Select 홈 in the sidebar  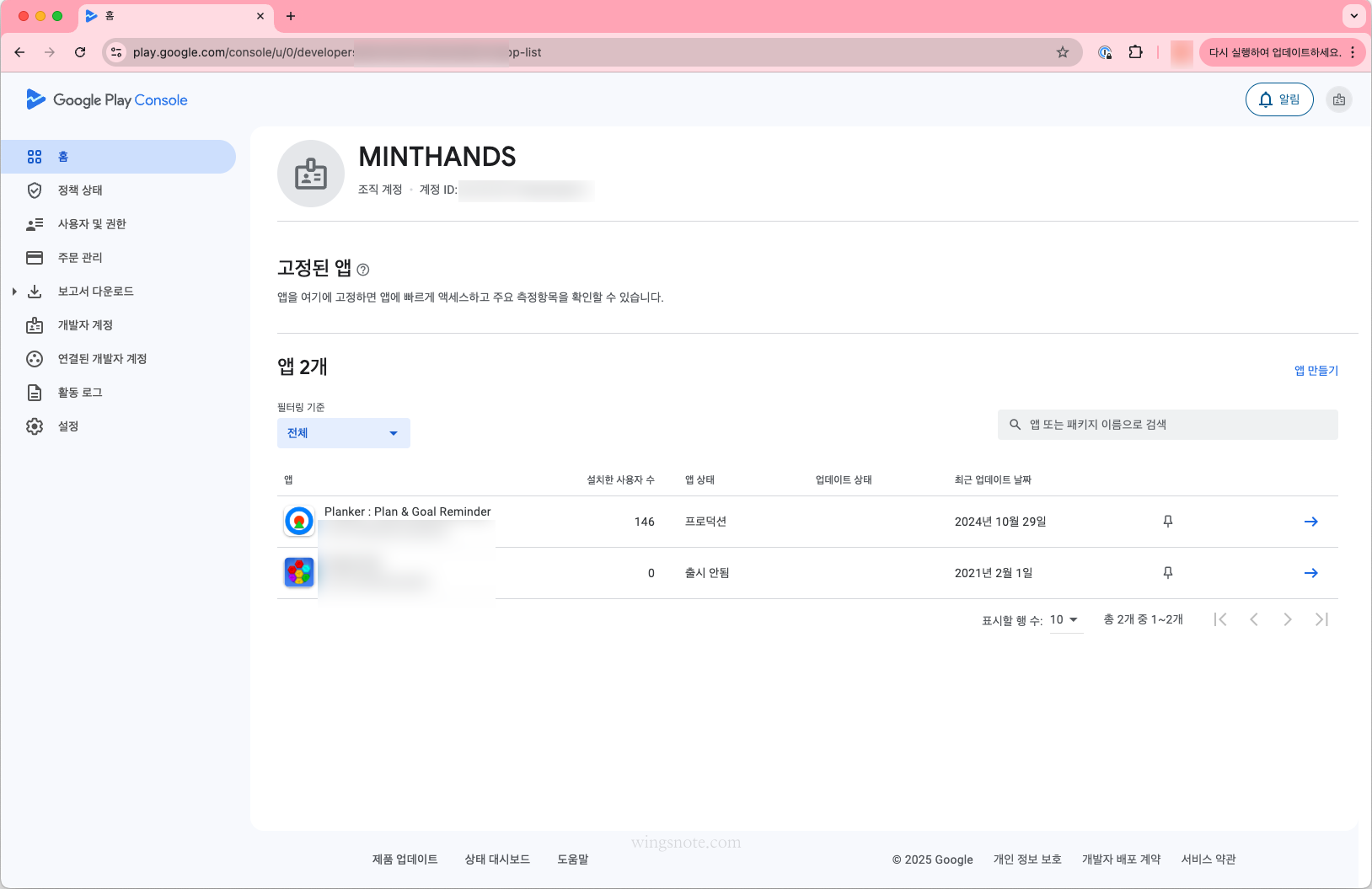coord(118,157)
